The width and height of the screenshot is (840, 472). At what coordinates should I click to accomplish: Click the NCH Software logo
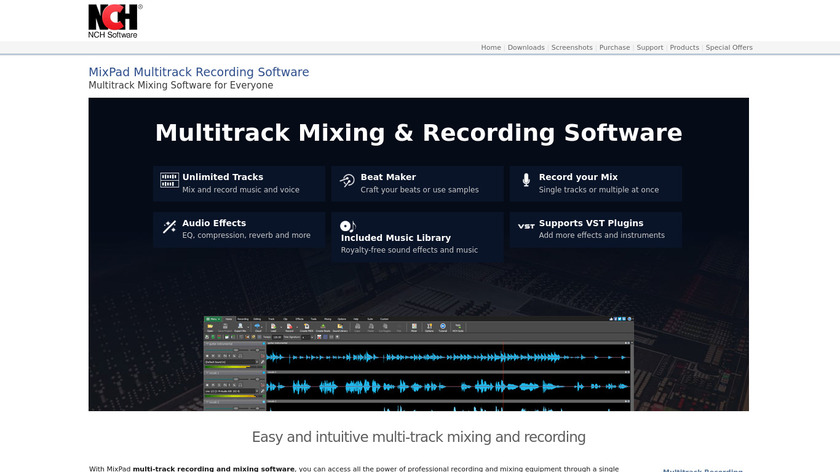115,21
